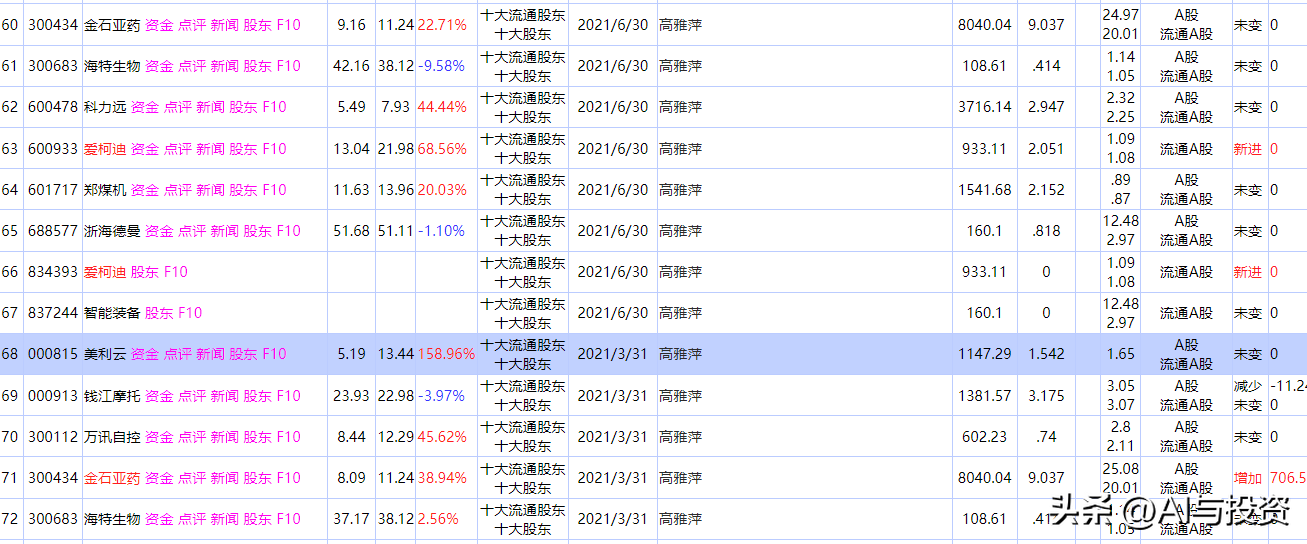This screenshot has height=544, width=1307.
Task: Open 资金 link for 美利云
Action: click(144, 353)
